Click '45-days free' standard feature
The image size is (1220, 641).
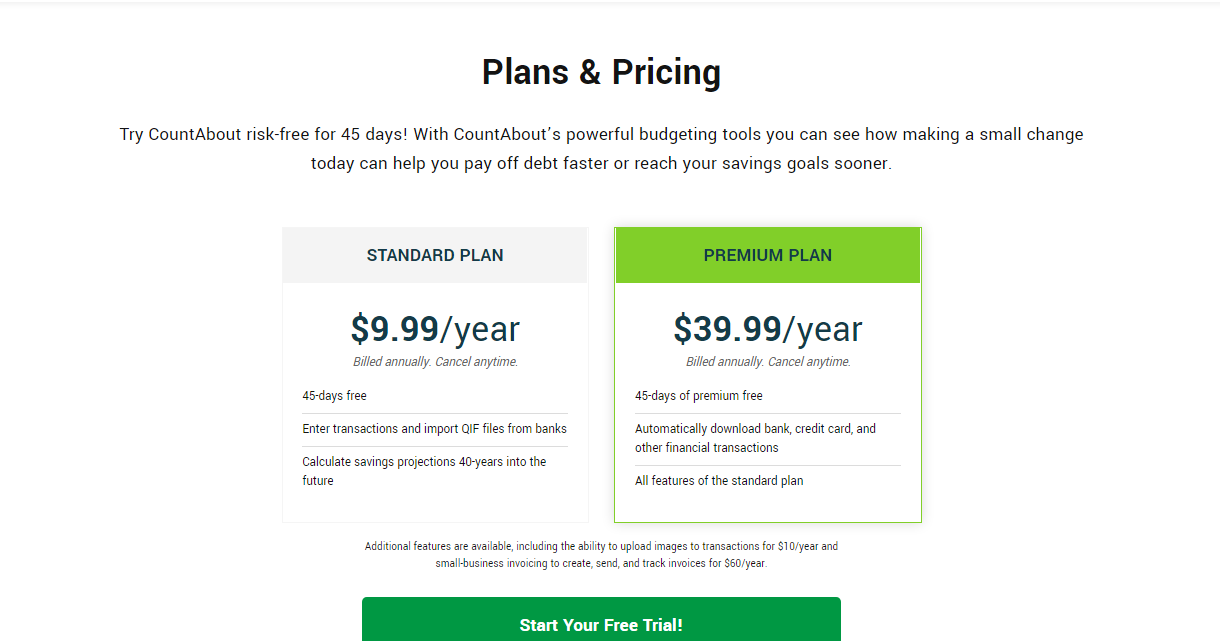point(334,396)
